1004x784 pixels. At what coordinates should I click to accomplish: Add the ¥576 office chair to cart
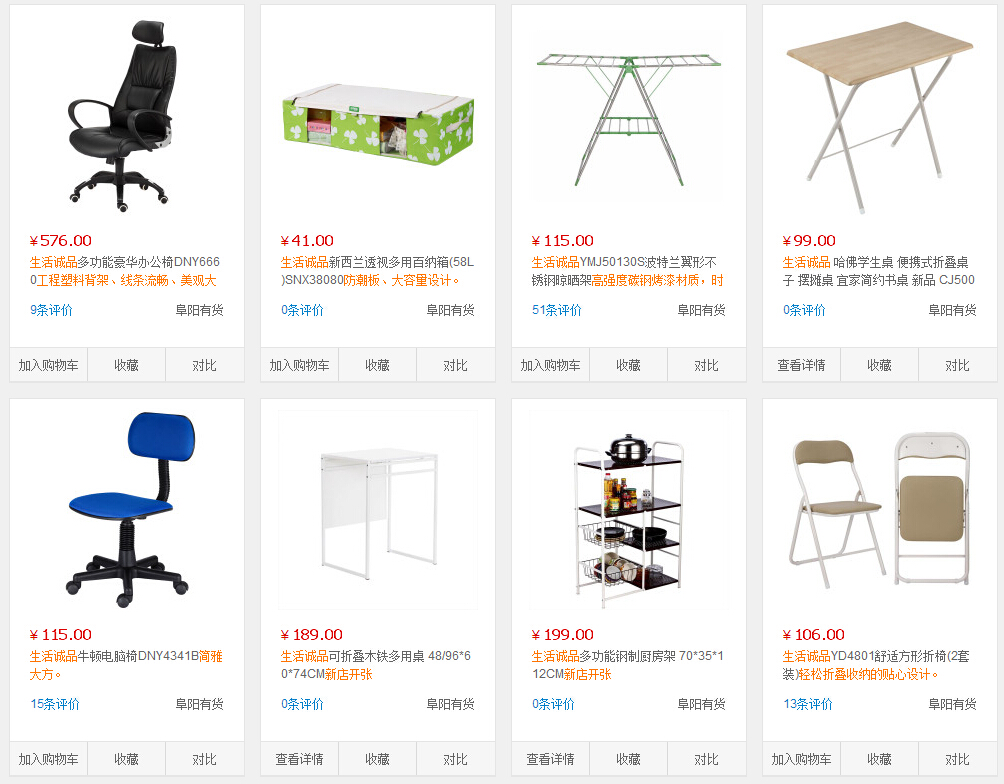[x=49, y=365]
